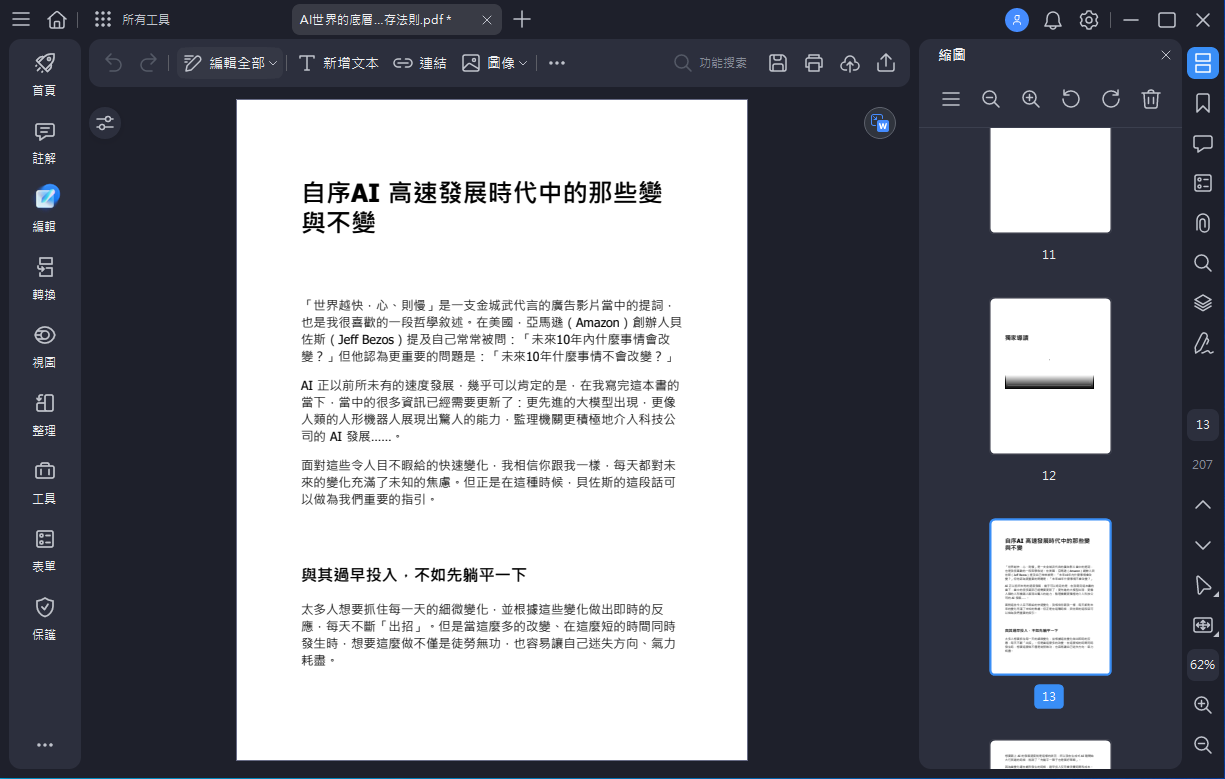Open the attachments paperclip panel
Viewport: 1225px width, 779px height.
1202,223
